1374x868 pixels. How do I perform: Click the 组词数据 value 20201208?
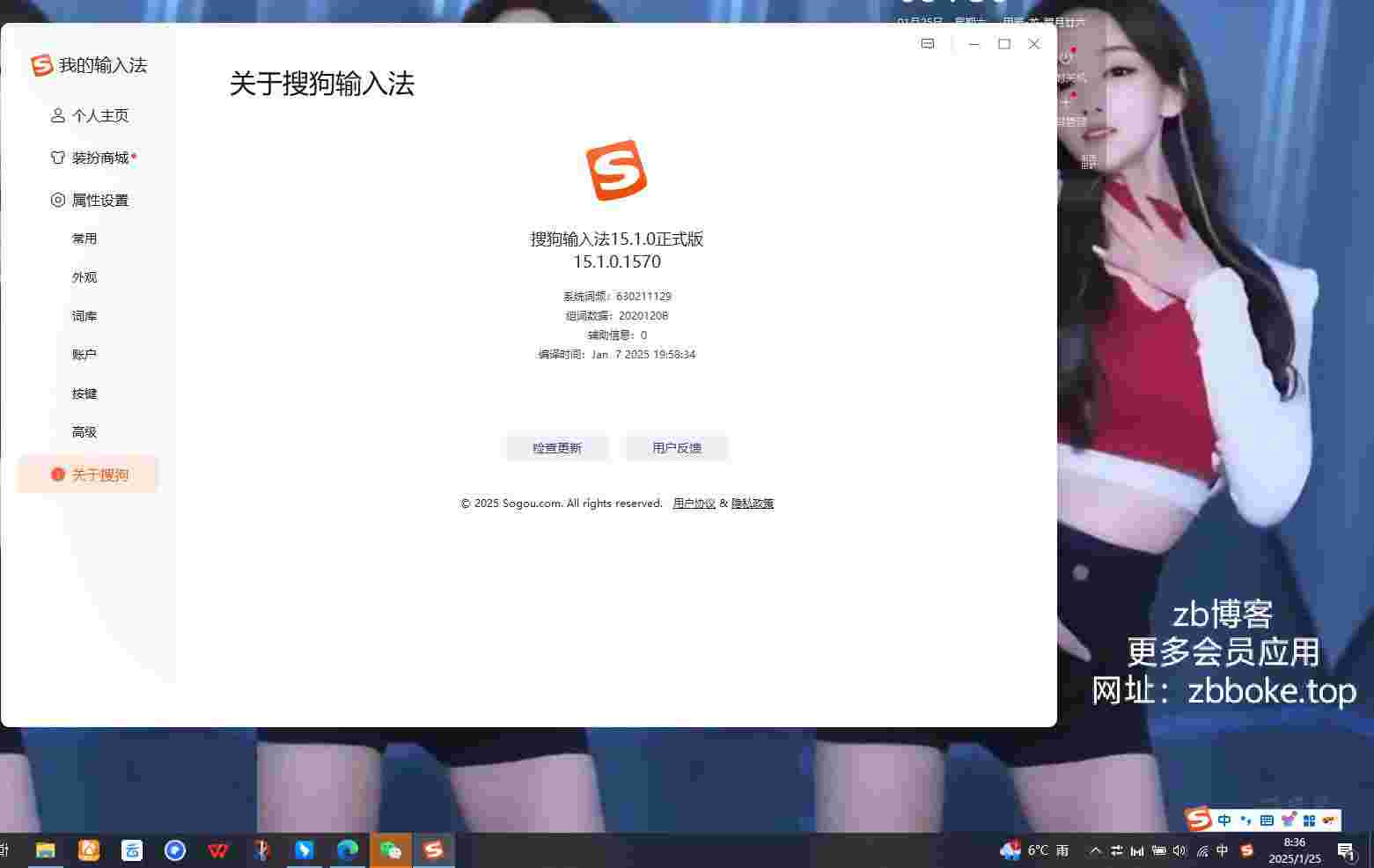click(643, 316)
